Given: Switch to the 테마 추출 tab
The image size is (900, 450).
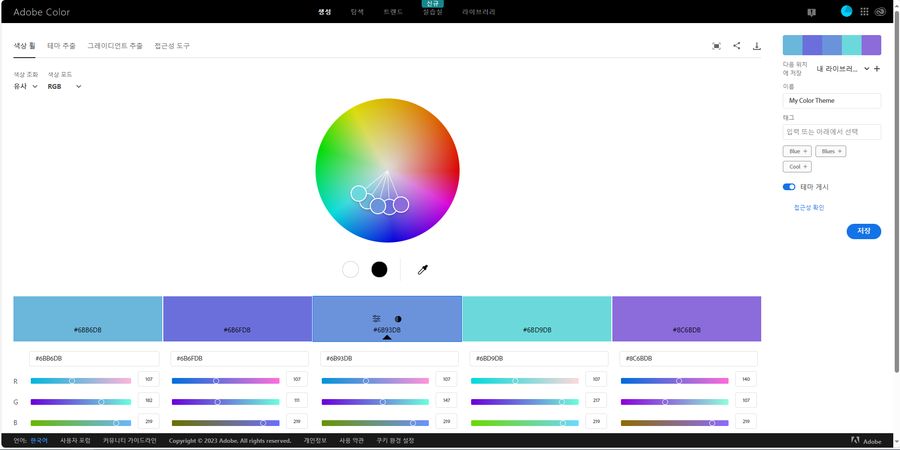Looking at the screenshot, I should click(61, 46).
